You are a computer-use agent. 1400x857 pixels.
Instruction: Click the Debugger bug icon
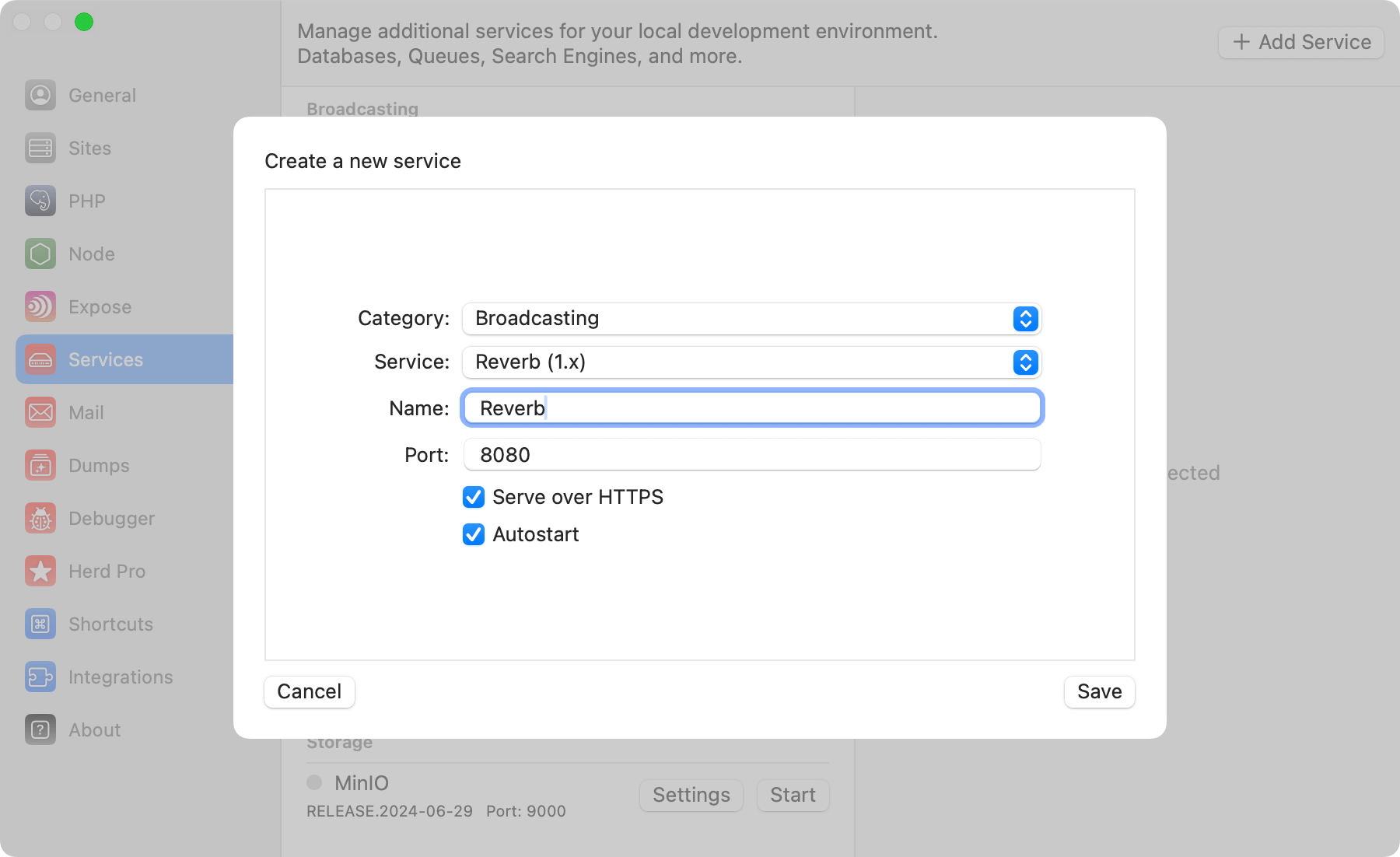point(40,518)
